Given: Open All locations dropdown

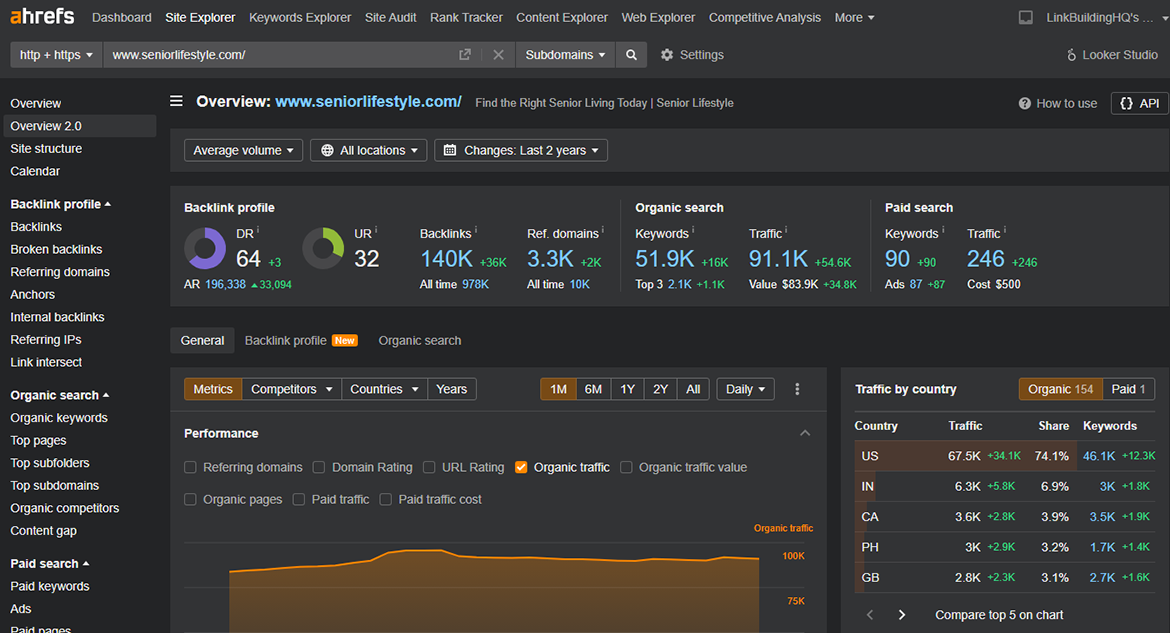Looking at the screenshot, I should click(x=369, y=150).
